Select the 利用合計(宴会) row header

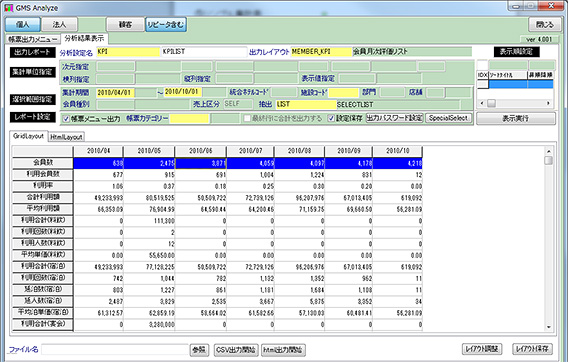tap(43, 324)
